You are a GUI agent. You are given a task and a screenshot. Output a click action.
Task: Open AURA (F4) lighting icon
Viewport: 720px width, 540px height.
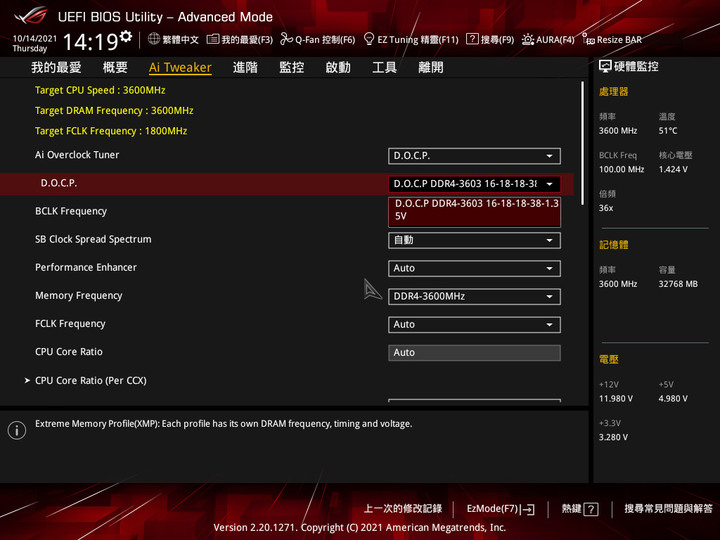coord(528,39)
